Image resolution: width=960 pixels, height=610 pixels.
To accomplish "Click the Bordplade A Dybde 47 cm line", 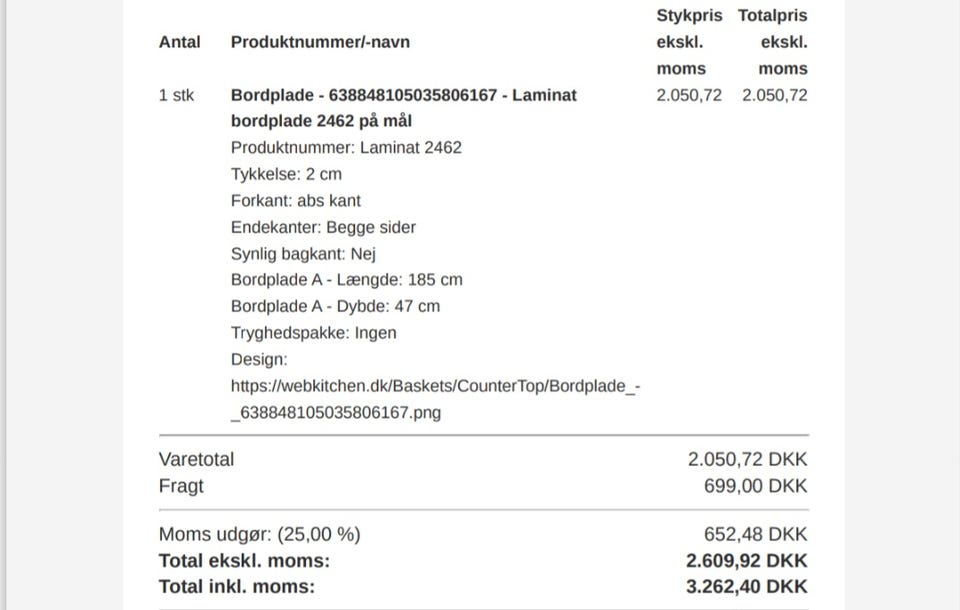I will pos(335,307).
